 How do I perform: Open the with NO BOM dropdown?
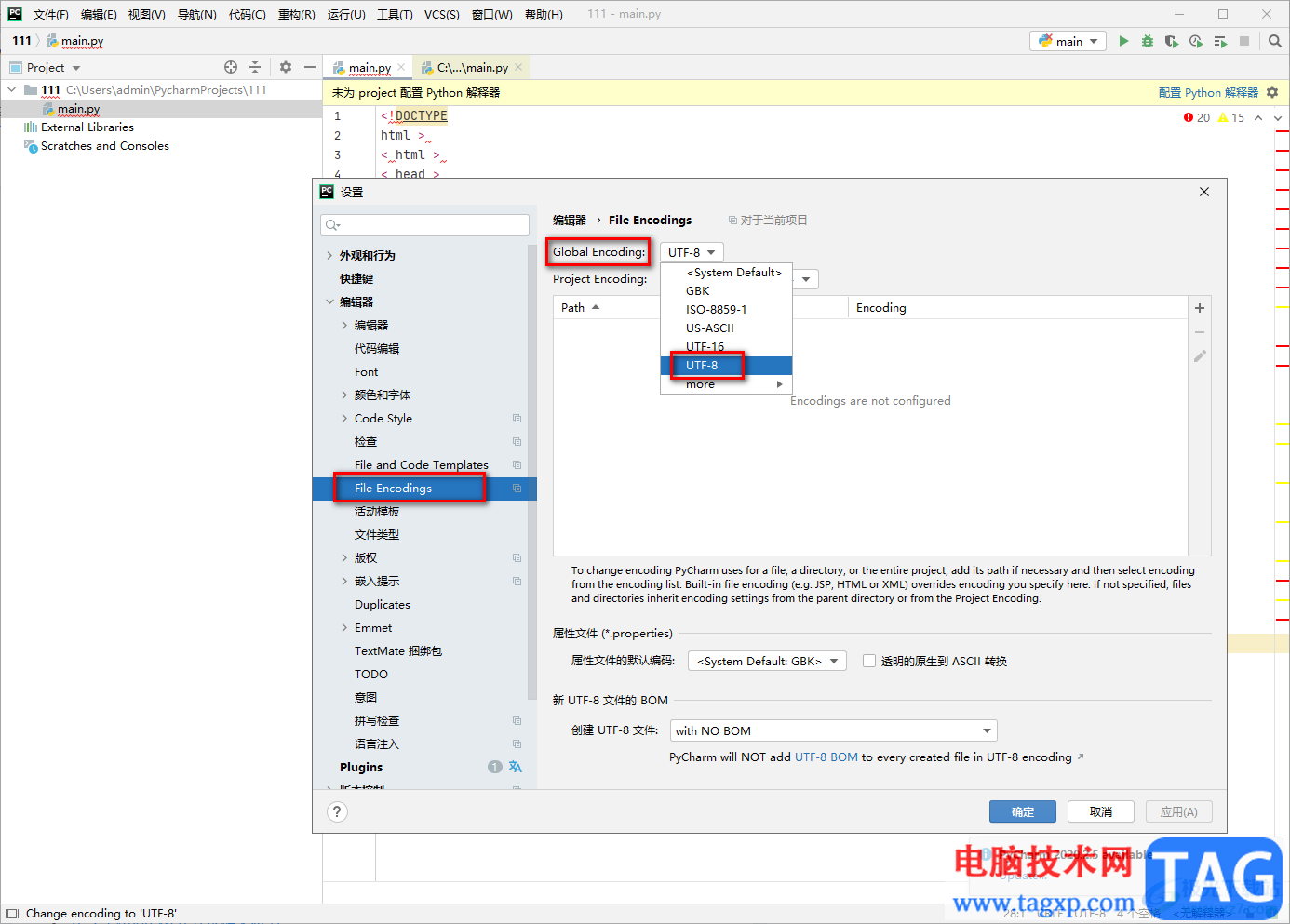point(833,730)
